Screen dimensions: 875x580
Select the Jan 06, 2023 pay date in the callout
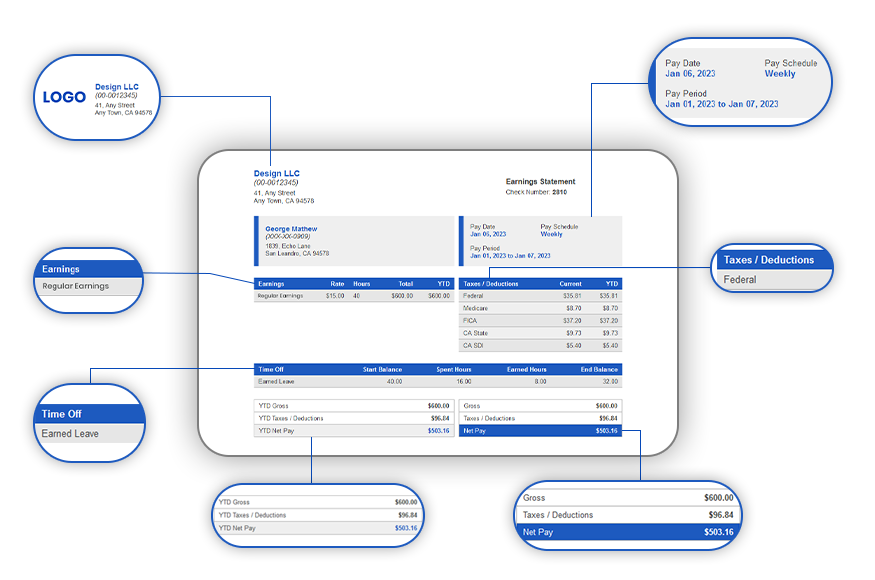[x=688, y=74]
